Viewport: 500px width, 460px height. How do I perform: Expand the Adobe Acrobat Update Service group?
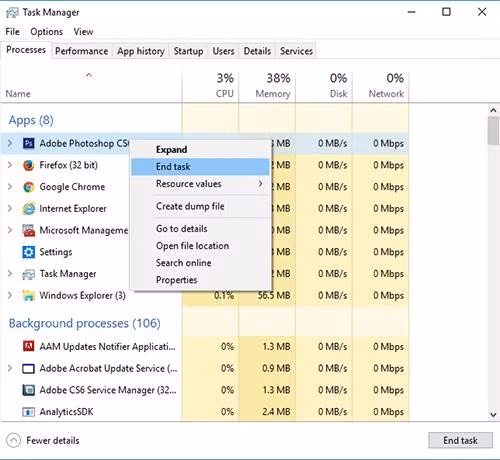(x=10, y=368)
